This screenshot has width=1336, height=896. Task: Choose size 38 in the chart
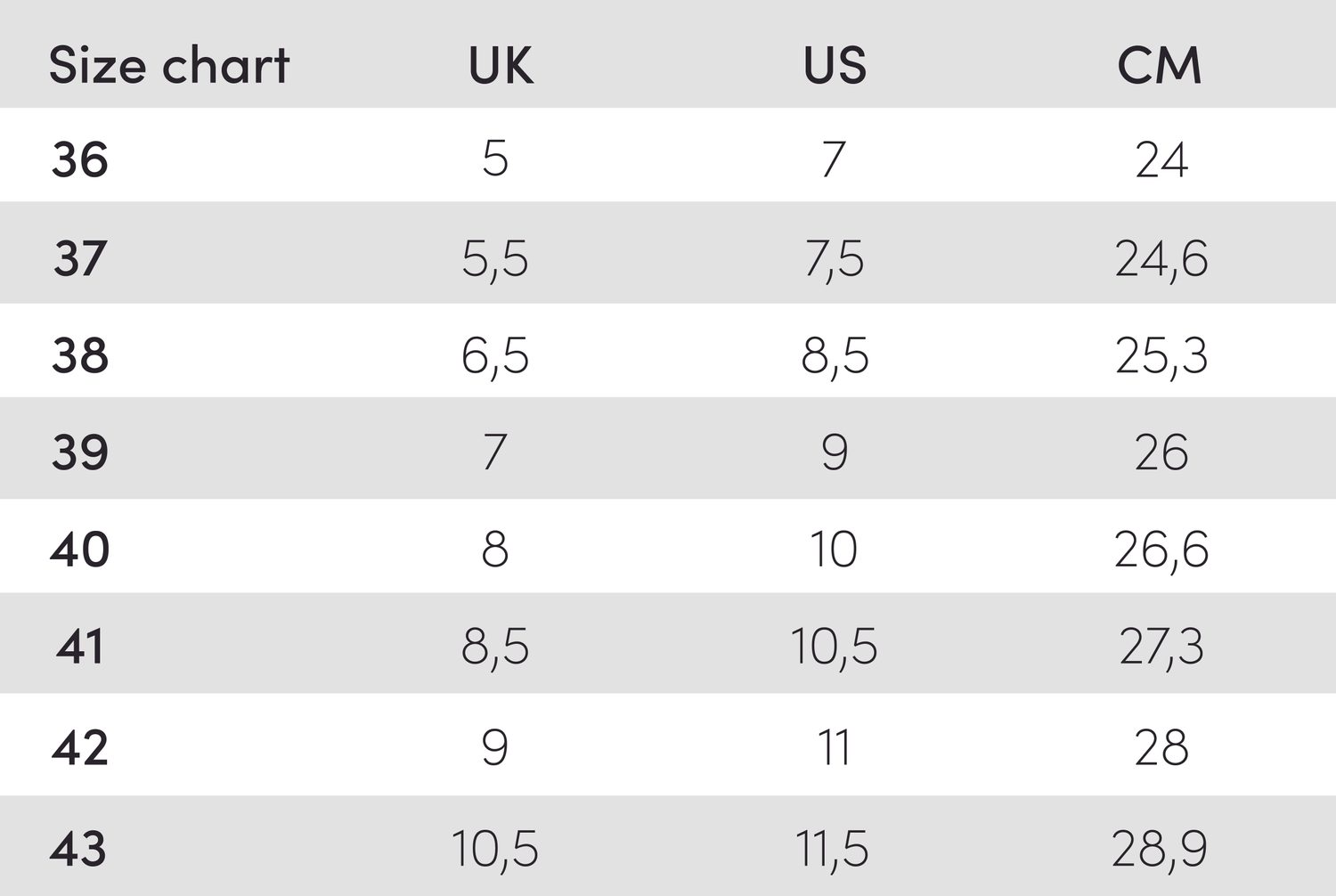tap(80, 355)
